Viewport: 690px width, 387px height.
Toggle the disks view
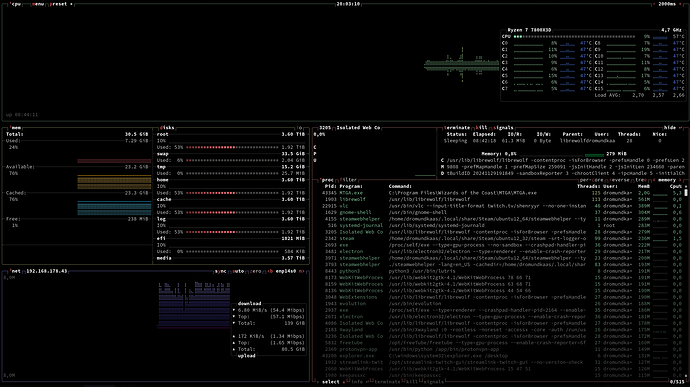(x=167, y=128)
